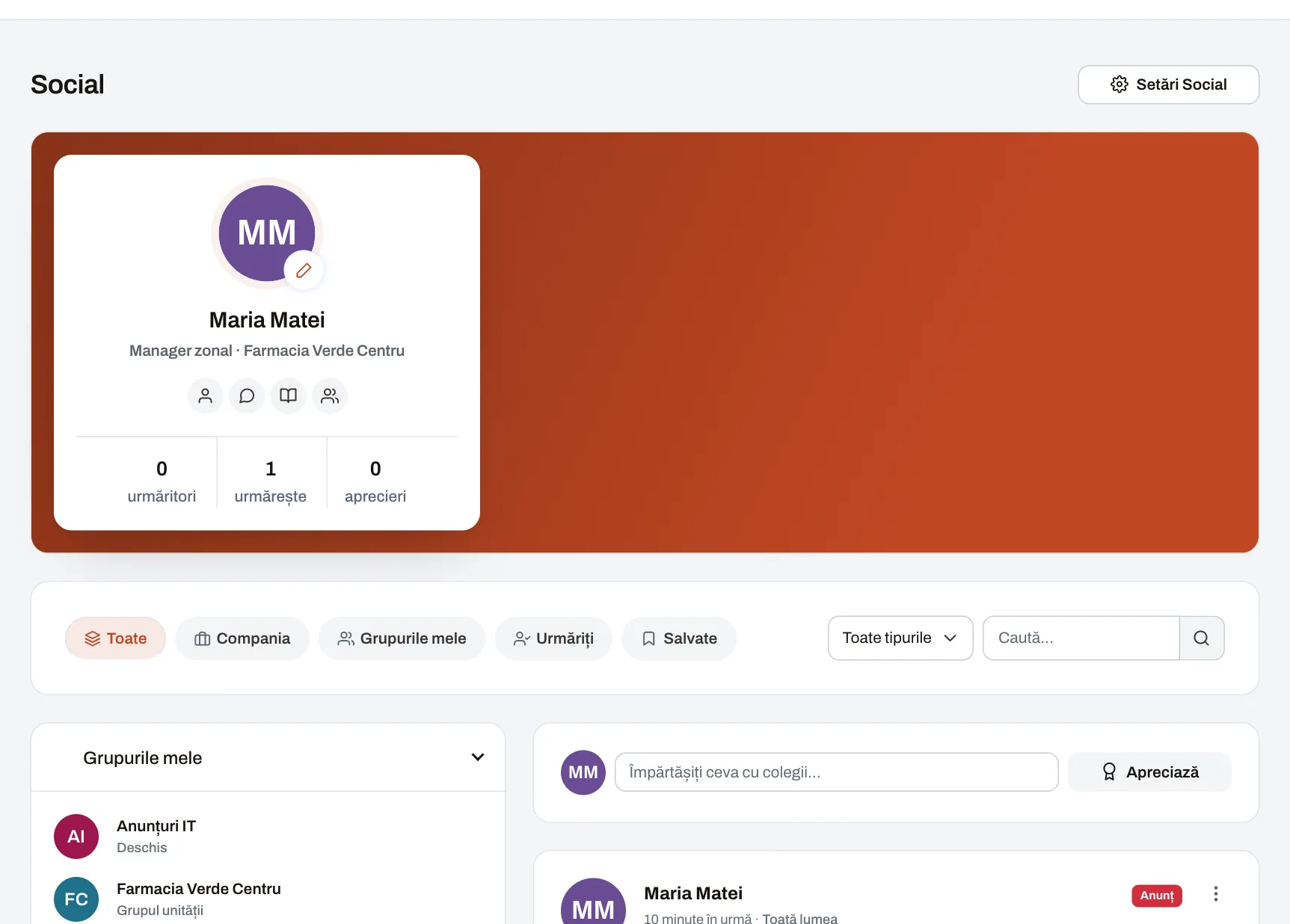Open the profile person icon under Maria Matei
The image size is (1290, 924).
[205, 395]
